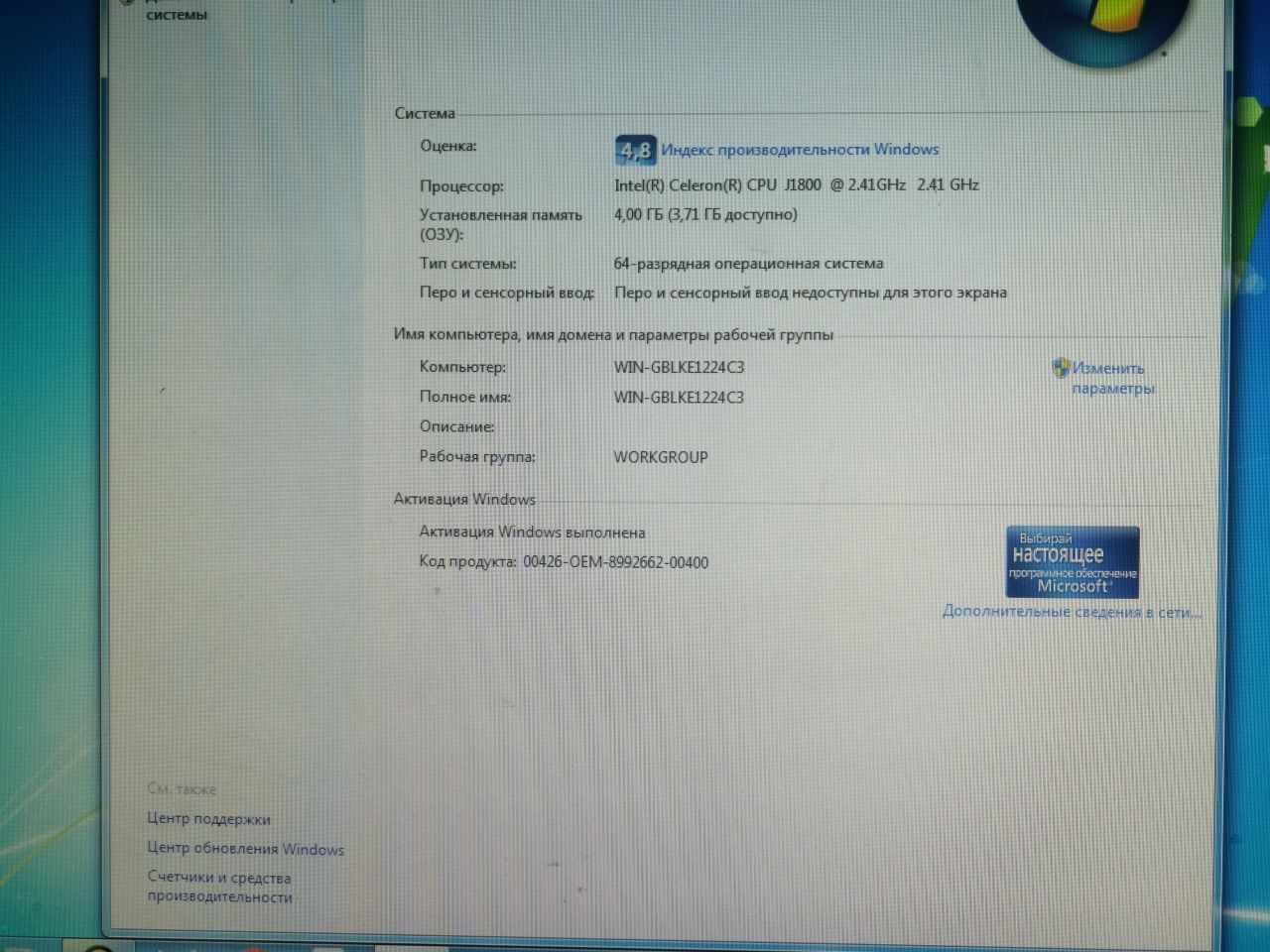The image size is (1270, 952).
Task: Open Счетчики и средства производительности link
Action: point(219,887)
